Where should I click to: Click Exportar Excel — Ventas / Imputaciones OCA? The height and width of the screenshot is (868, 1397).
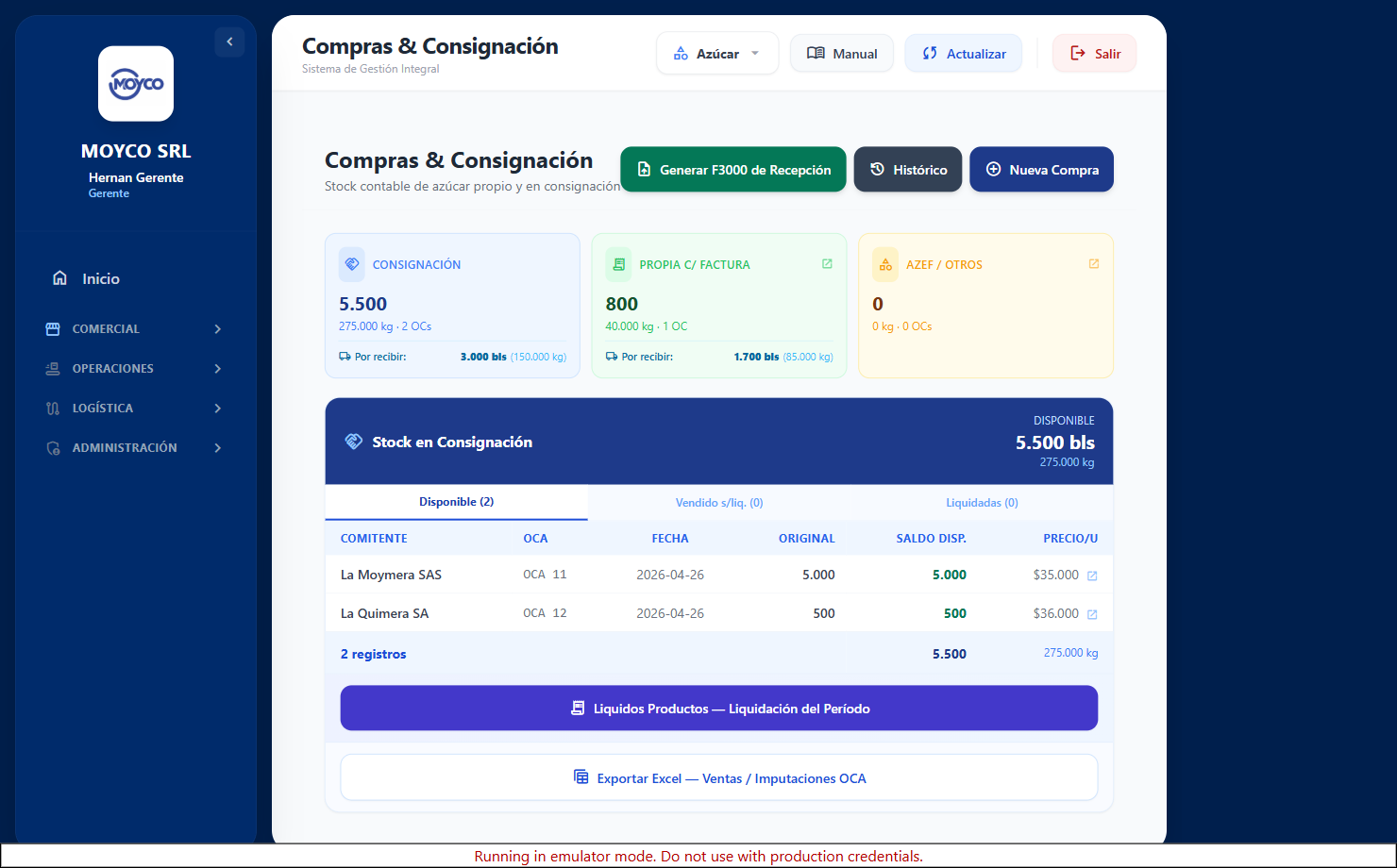(x=719, y=777)
